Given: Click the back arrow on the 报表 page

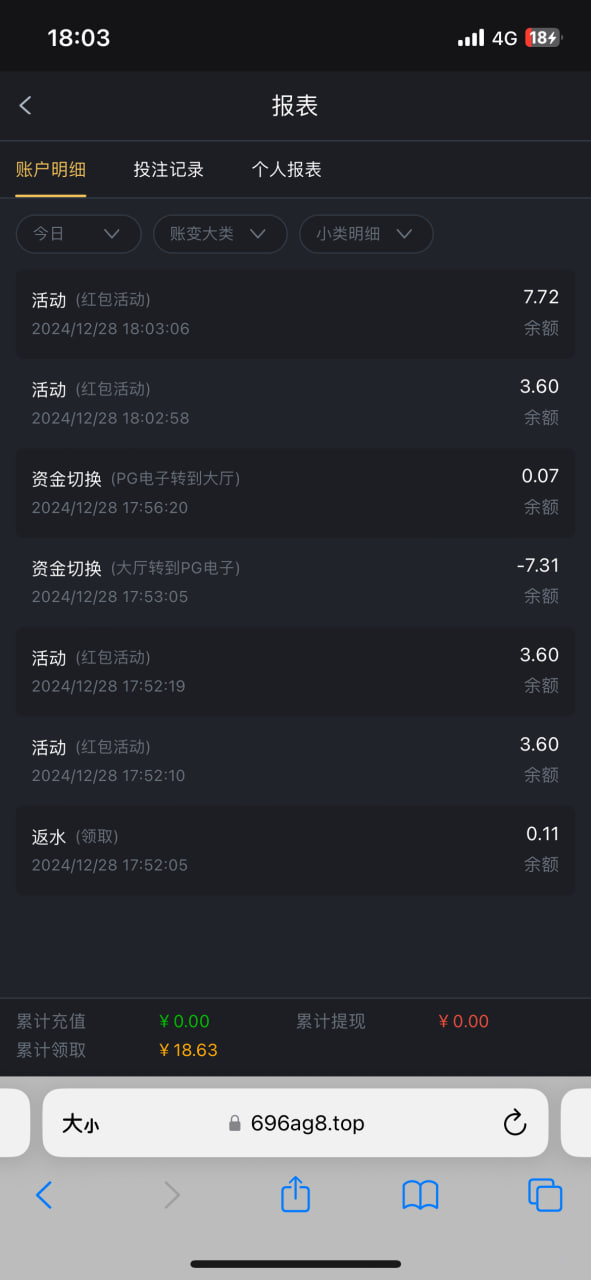Looking at the screenshot, I should click(x=25, y=105).
